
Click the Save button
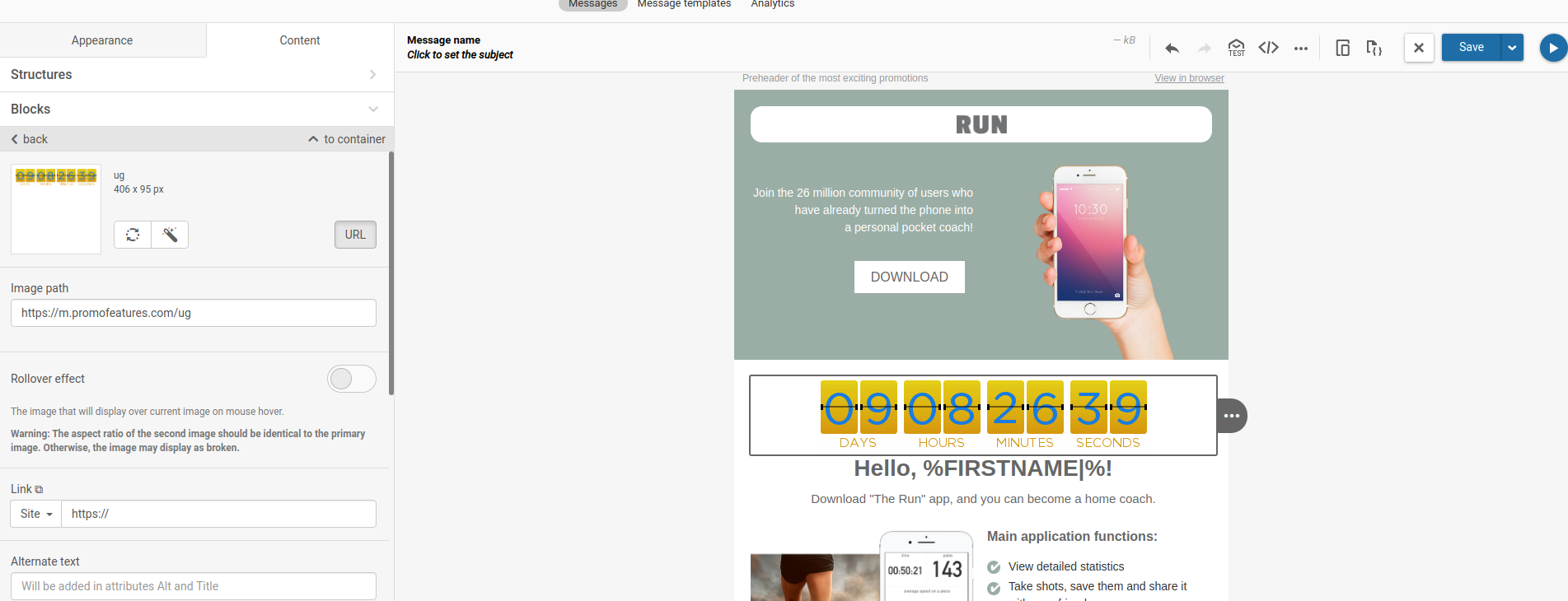click(1471, 47)
